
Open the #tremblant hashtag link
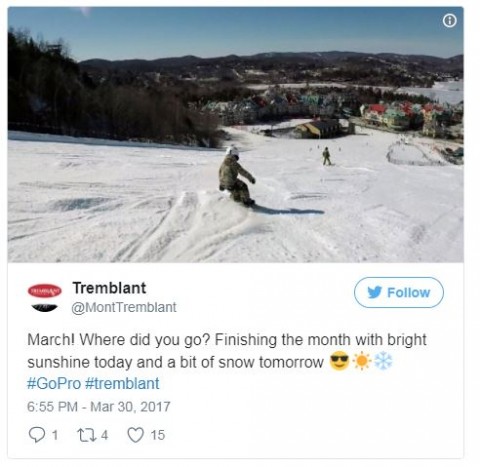tap(122, 383)
